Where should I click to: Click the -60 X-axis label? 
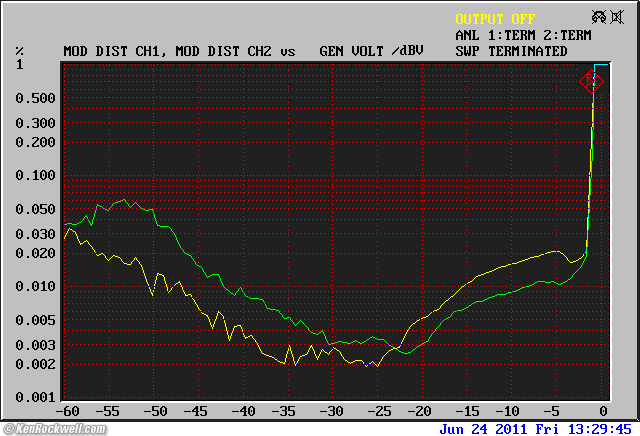tap(67, 411)
